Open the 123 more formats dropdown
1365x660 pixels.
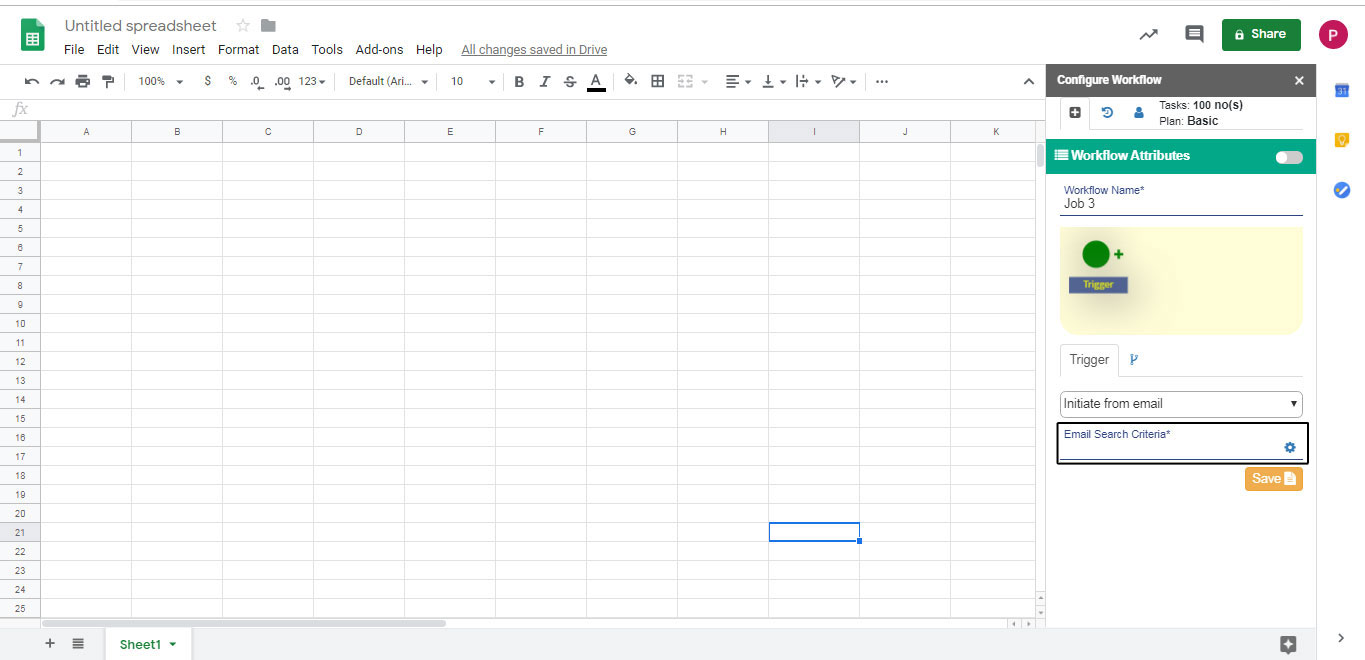pyautogui.click(x=312, y=81)
